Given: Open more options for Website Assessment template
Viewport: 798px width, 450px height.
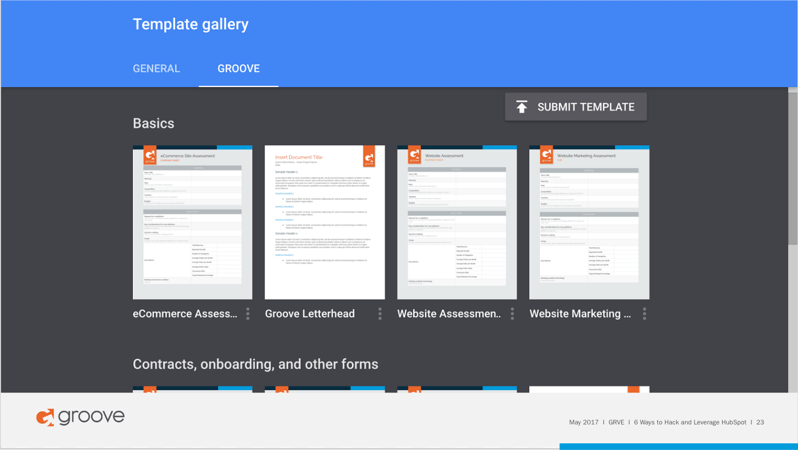Looking at the screenshot, I should coord(512,314).
